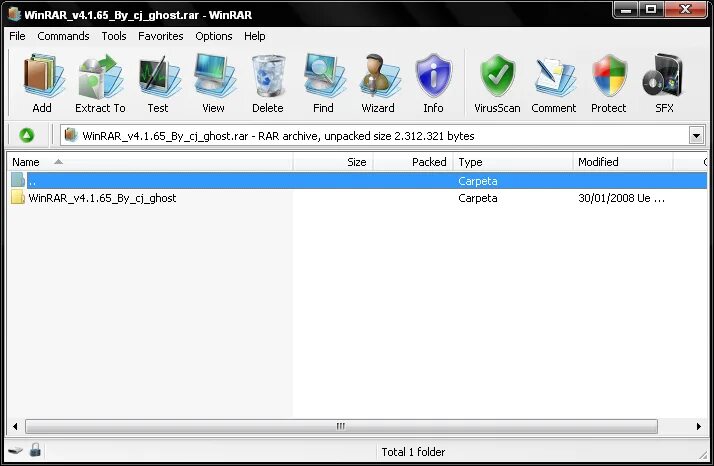Open the Commands menu
The width and height of the screenshot is (714, 466).
63,36
